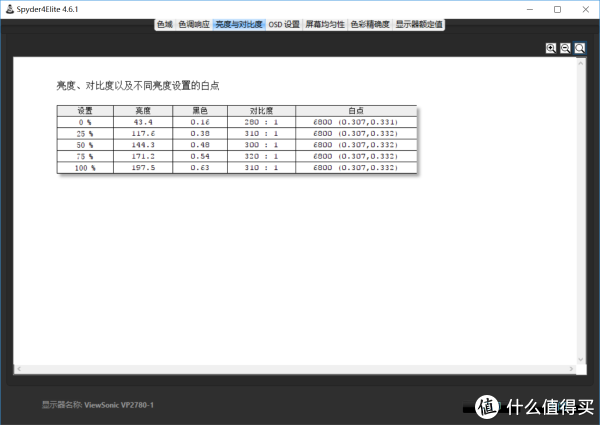Screen dimensions: 600x425
Task: Click the 设置 column header
Action: click(85, 111)
